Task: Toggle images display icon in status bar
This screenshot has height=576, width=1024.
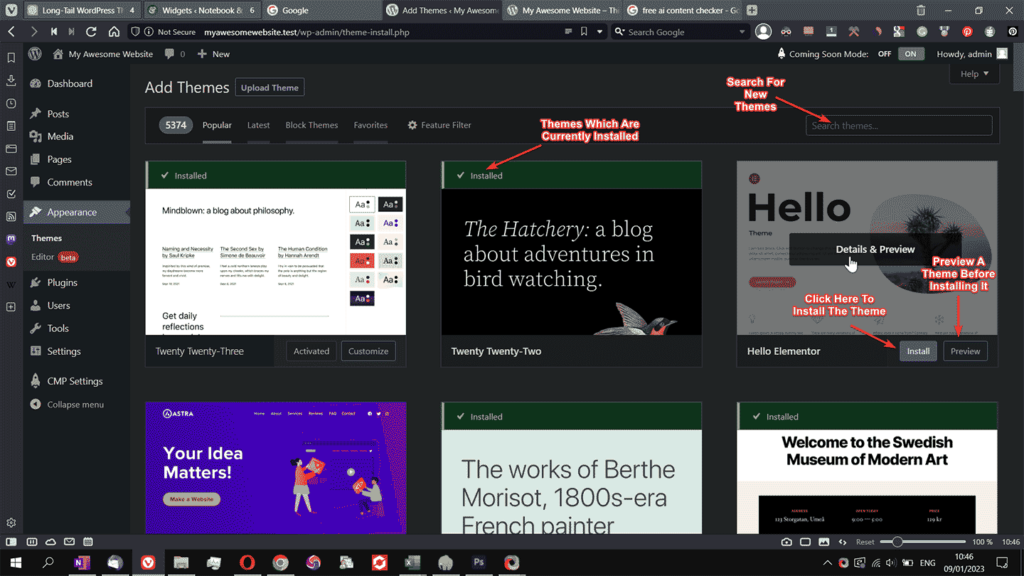Action: coord(824,541)
